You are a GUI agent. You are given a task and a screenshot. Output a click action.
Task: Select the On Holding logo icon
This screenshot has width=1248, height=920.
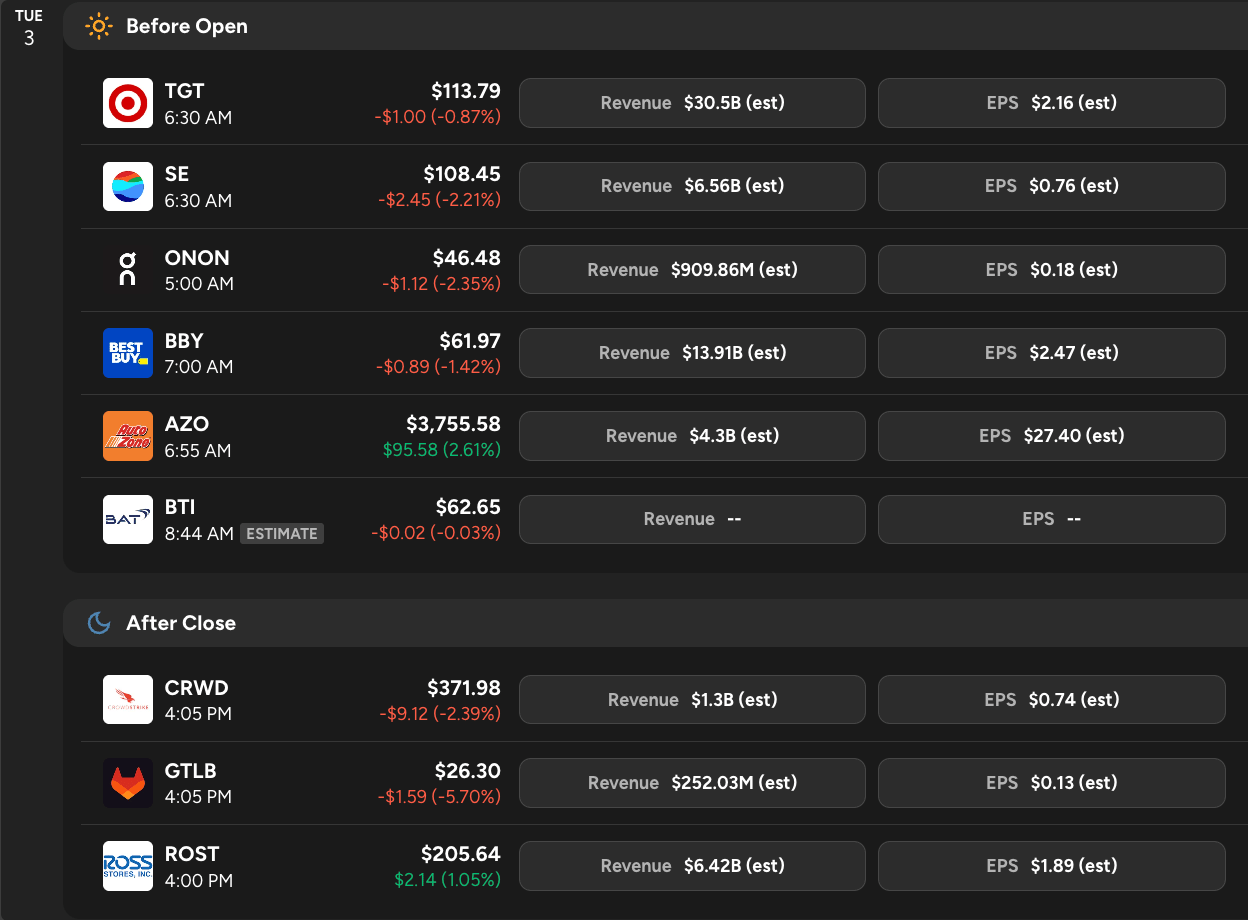(x=128, y=270)
